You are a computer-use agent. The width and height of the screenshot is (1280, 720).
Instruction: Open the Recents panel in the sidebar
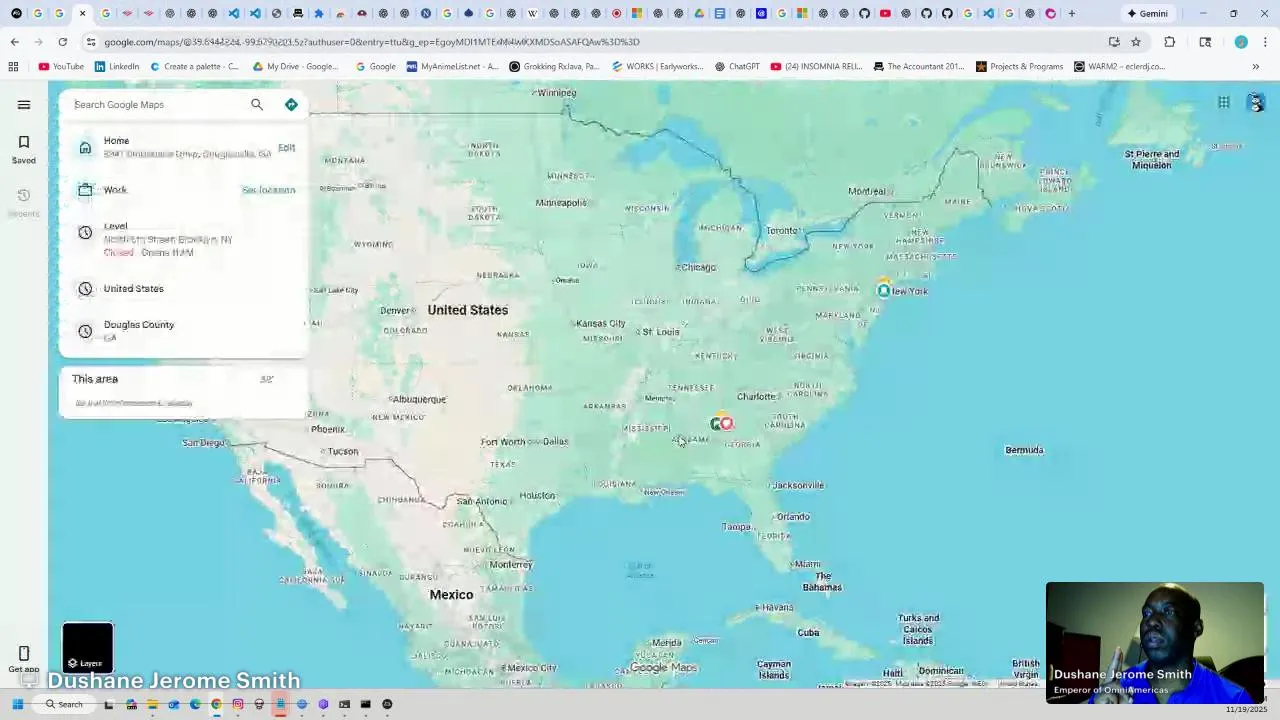point(24,201)
